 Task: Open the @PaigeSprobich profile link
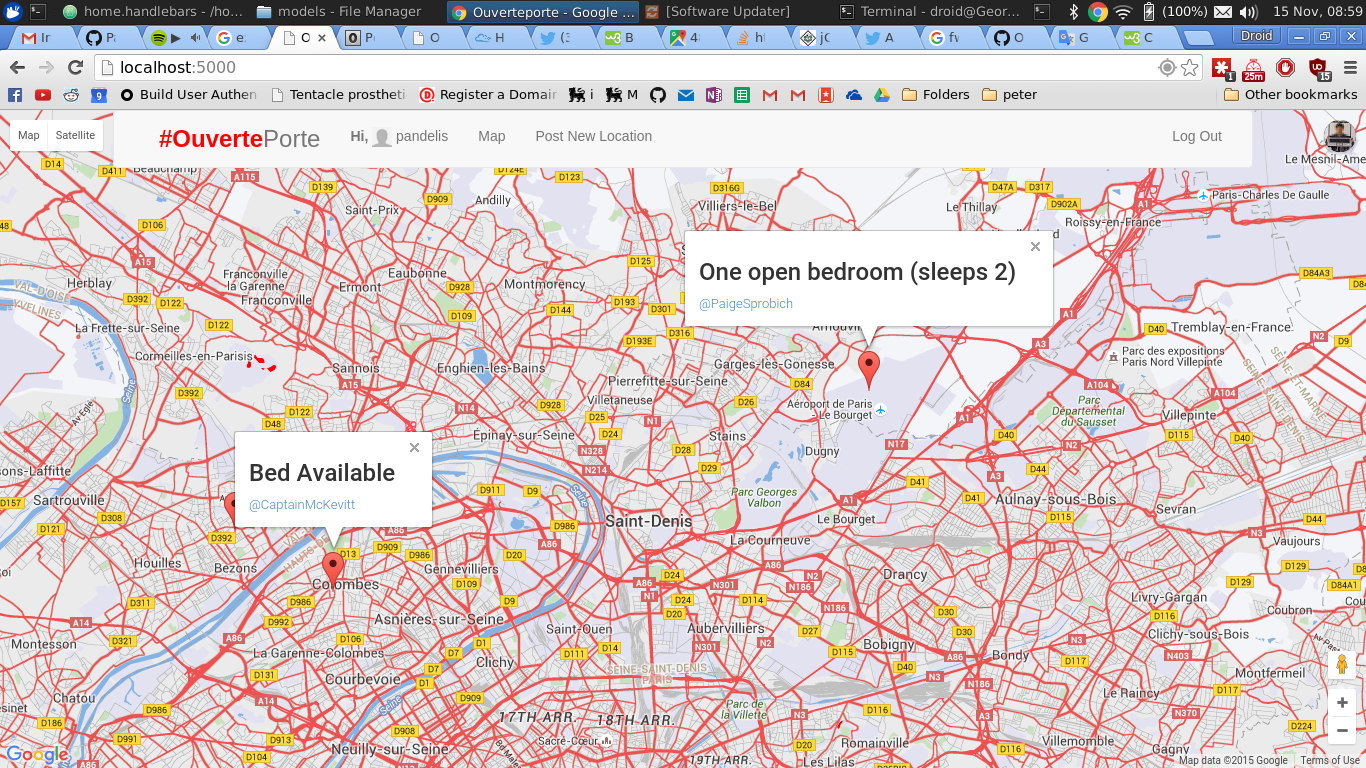[x=746, y=303]
